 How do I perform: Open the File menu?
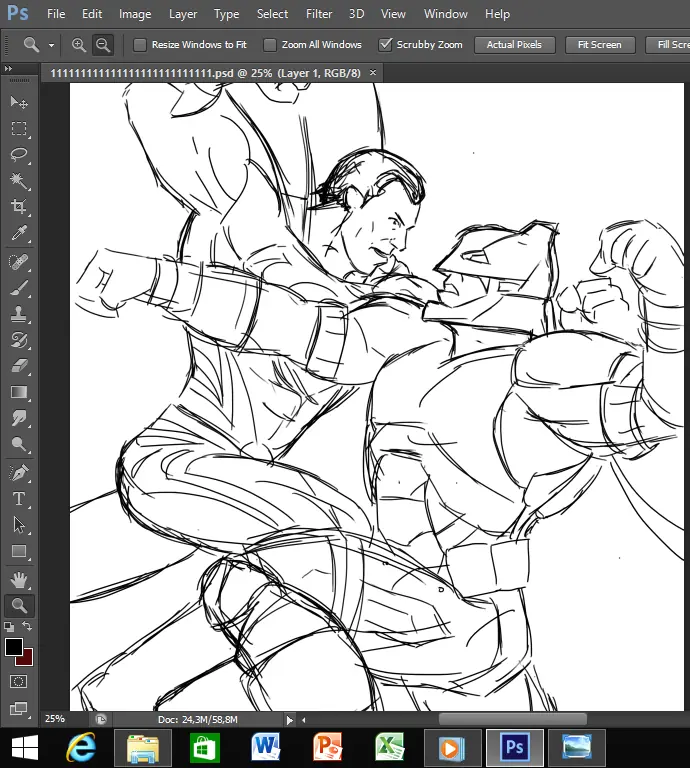pyautogui.click(x=56, y=14)
